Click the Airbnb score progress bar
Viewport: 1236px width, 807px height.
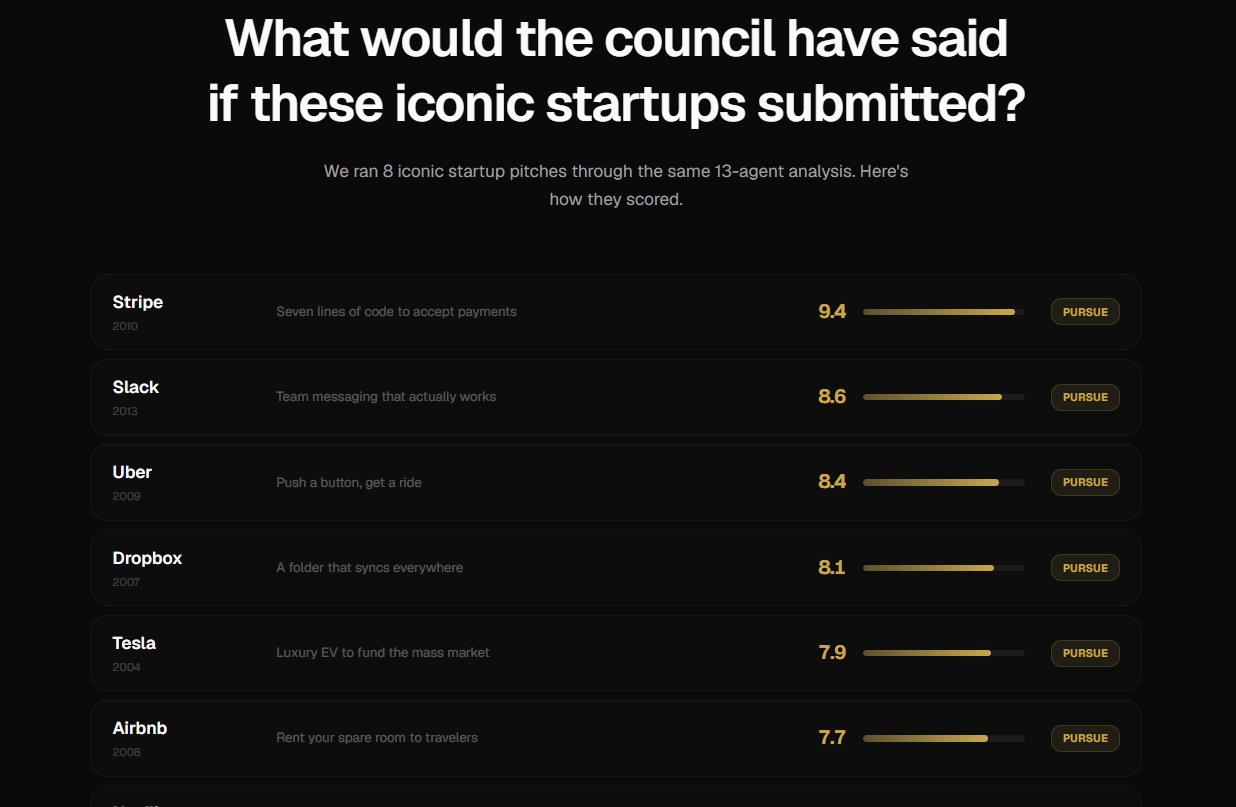click(x=943, y=738)
